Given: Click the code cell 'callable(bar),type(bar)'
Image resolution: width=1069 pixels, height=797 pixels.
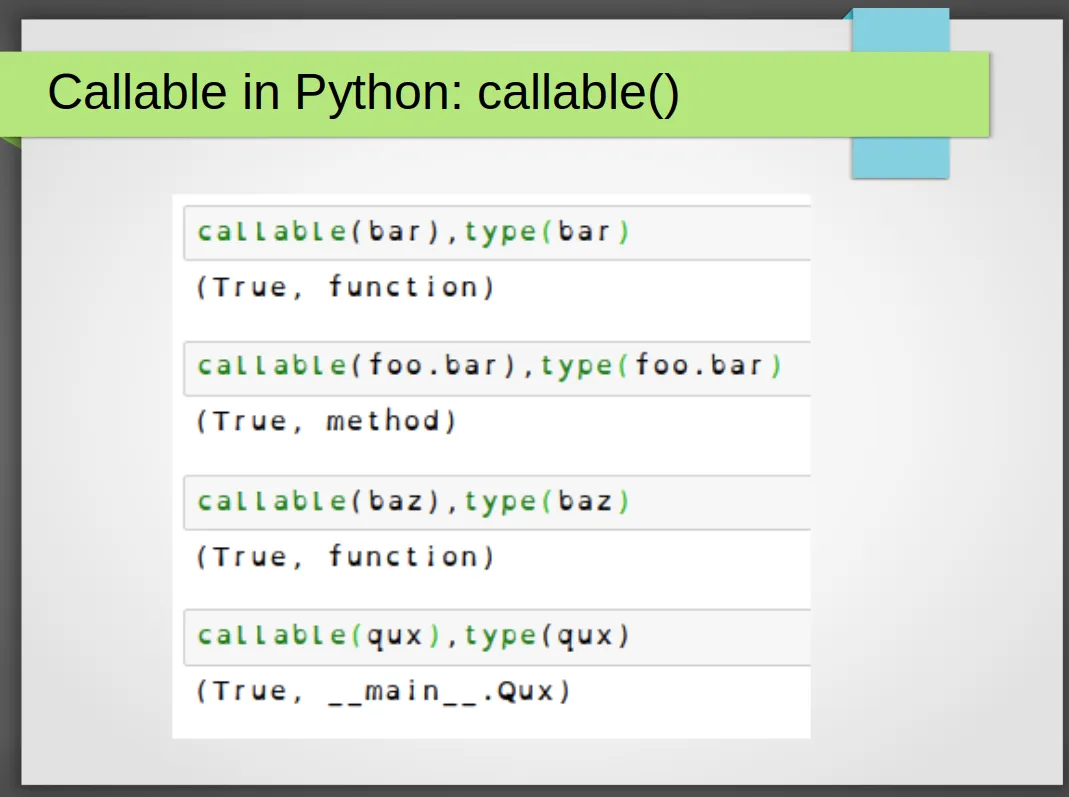Looking at the screenshot, I should coord(497,232).
